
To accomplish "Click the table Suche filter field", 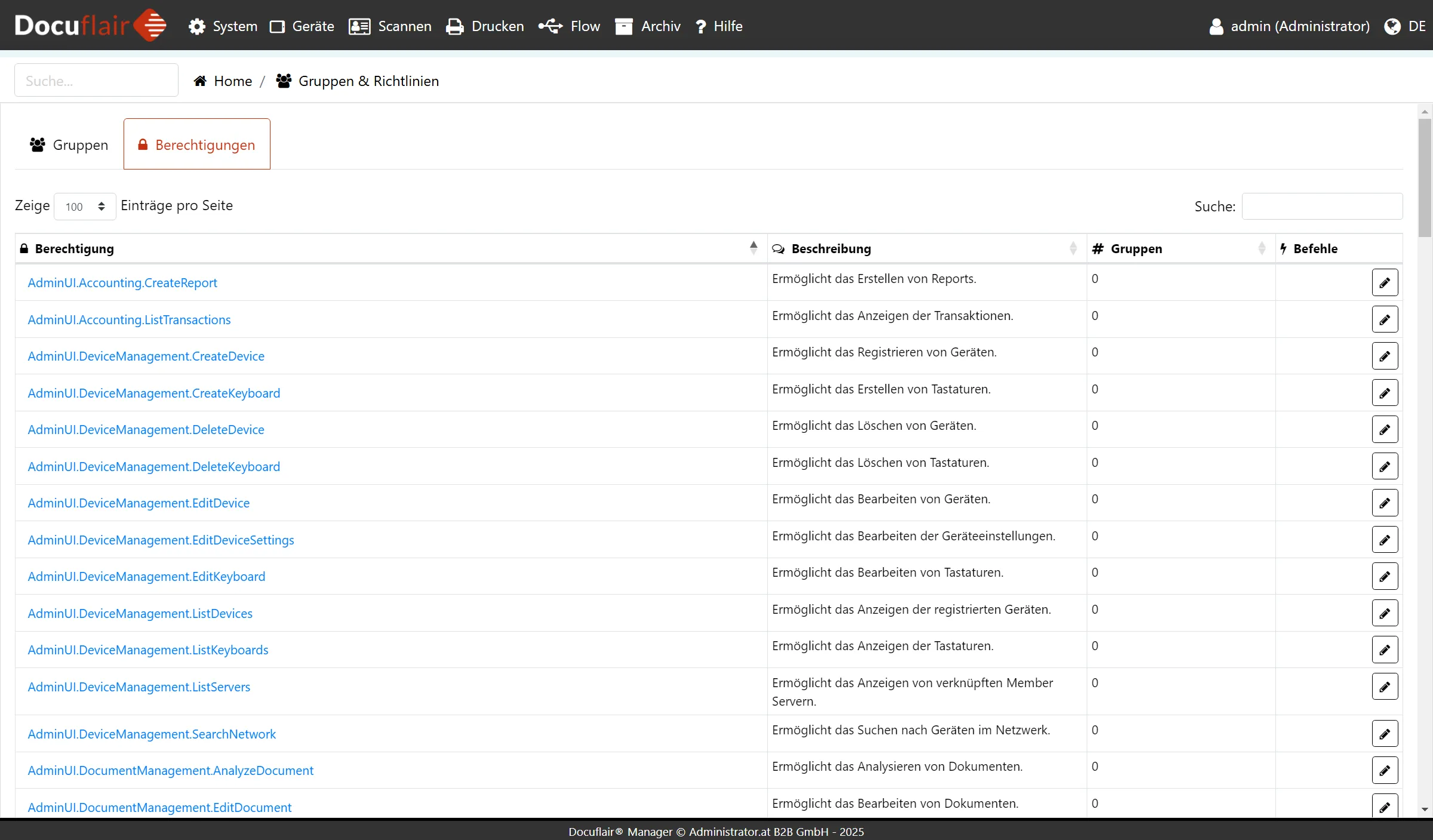I will [x=1321, y=207].
